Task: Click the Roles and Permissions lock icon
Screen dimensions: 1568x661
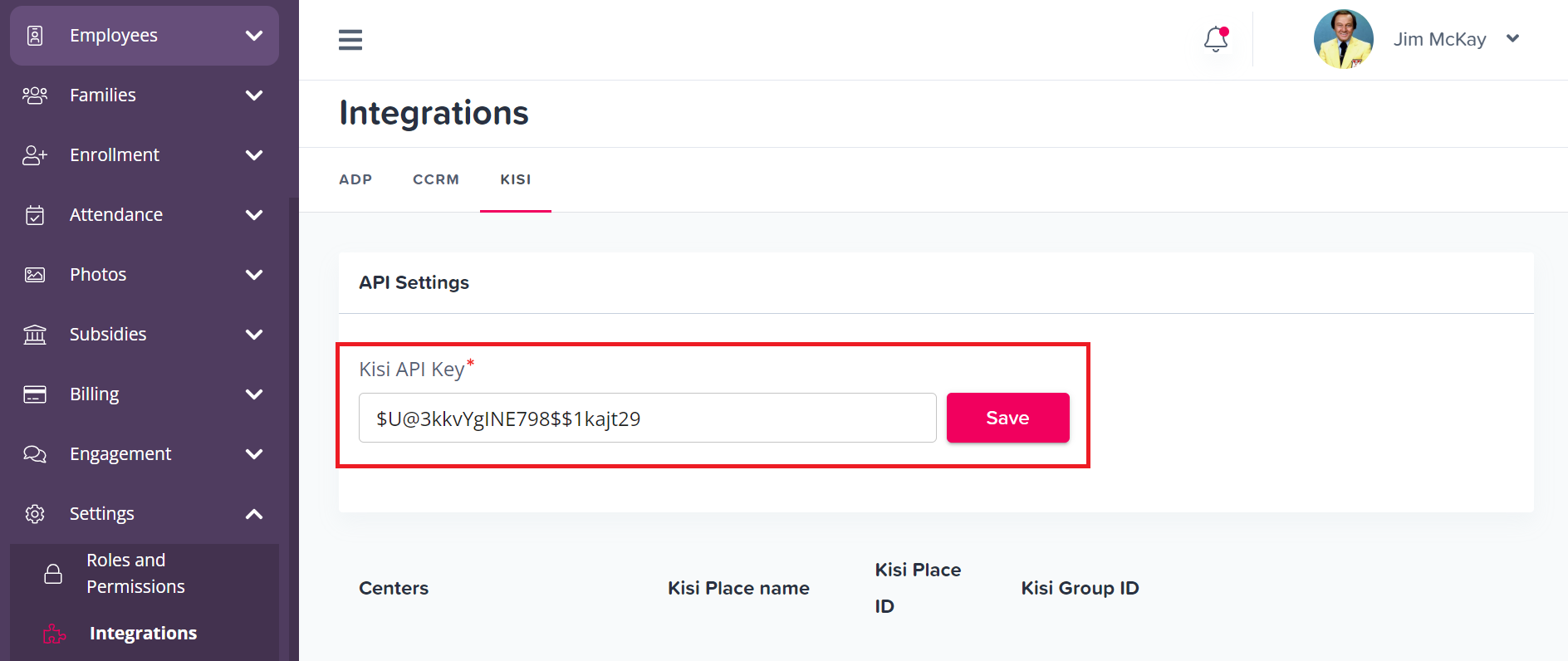Action: click(x=53, y=574)
